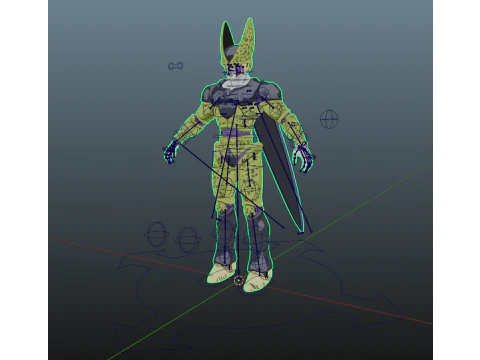
Task: Click the red circular pivot marker between feet
Action: coord(238,281)
